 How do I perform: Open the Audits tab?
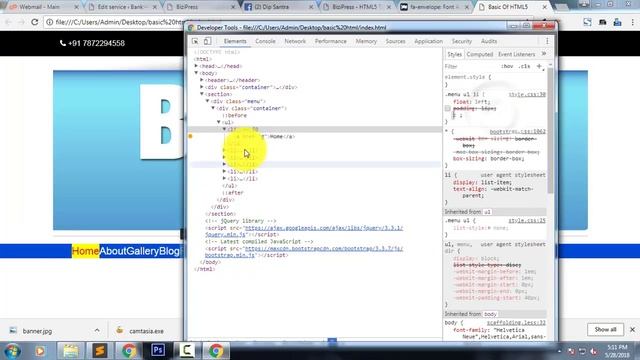[x=489, y=41]
